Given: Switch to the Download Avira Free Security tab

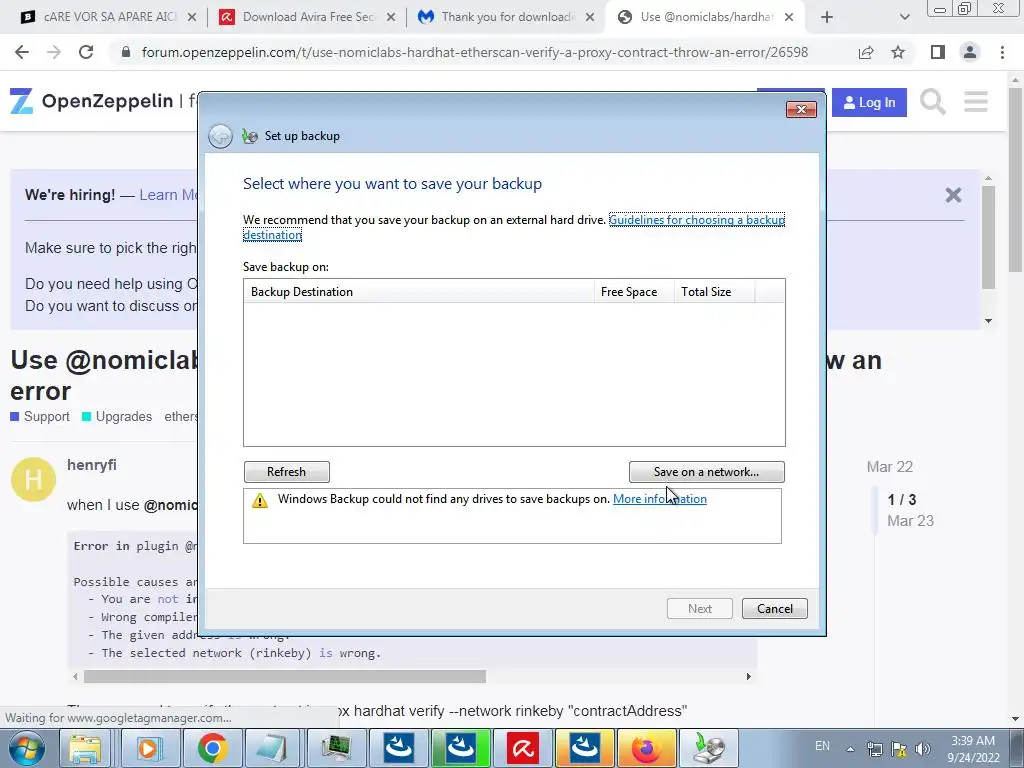Looking at the screenshot, I should [x=308, y=17].
